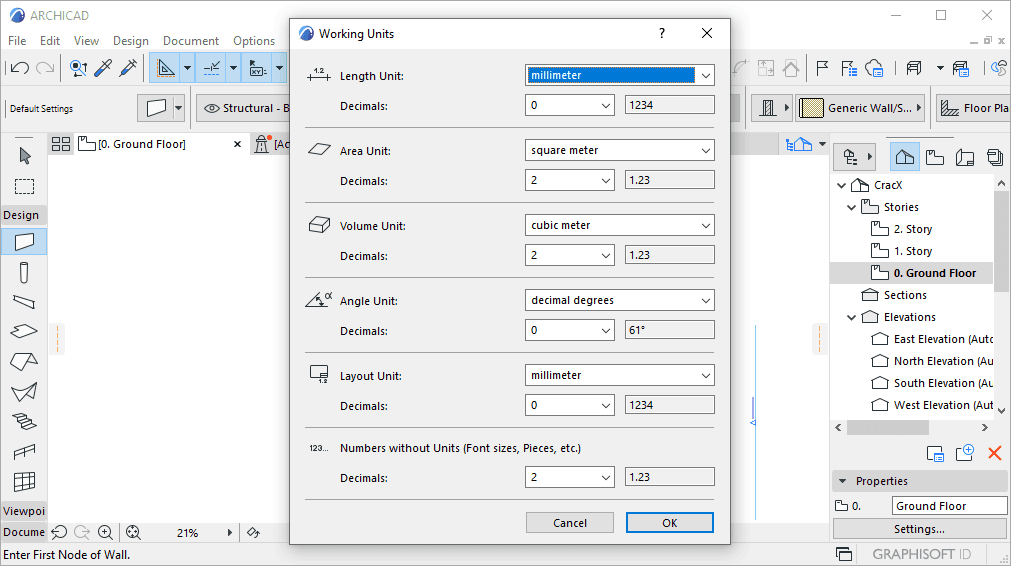Screen dimensions: 1011x566
Task: Click the Redo arrow icon
Action: [x=45, y=68]
